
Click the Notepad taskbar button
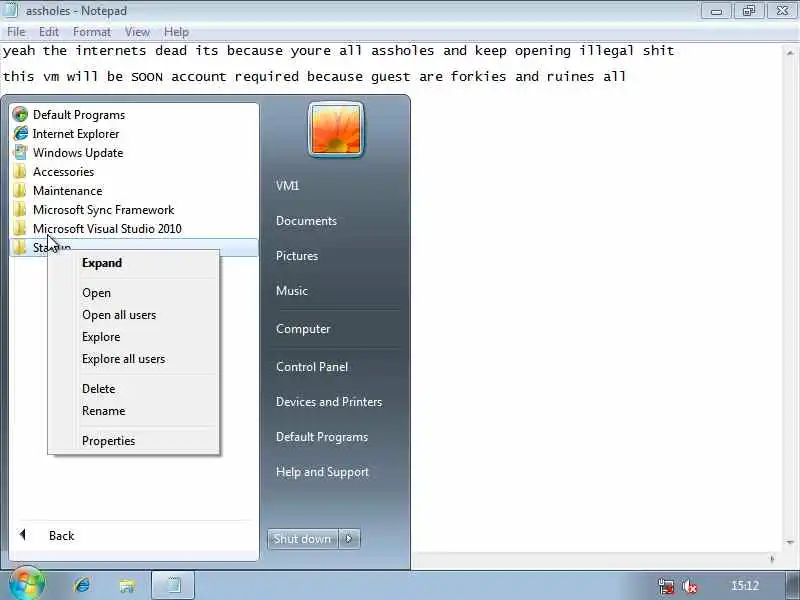pos(172,585)
